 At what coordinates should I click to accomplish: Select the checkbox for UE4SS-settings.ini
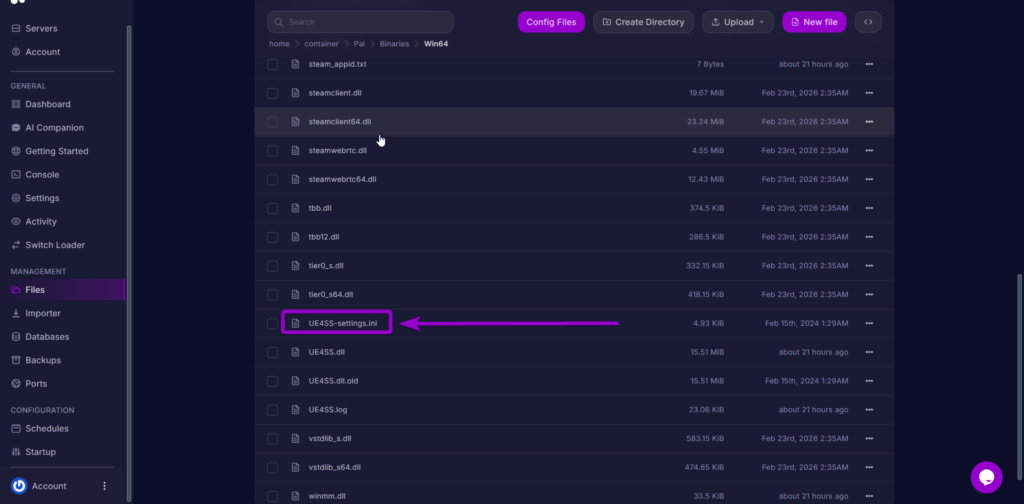click(x=272, y=324)
